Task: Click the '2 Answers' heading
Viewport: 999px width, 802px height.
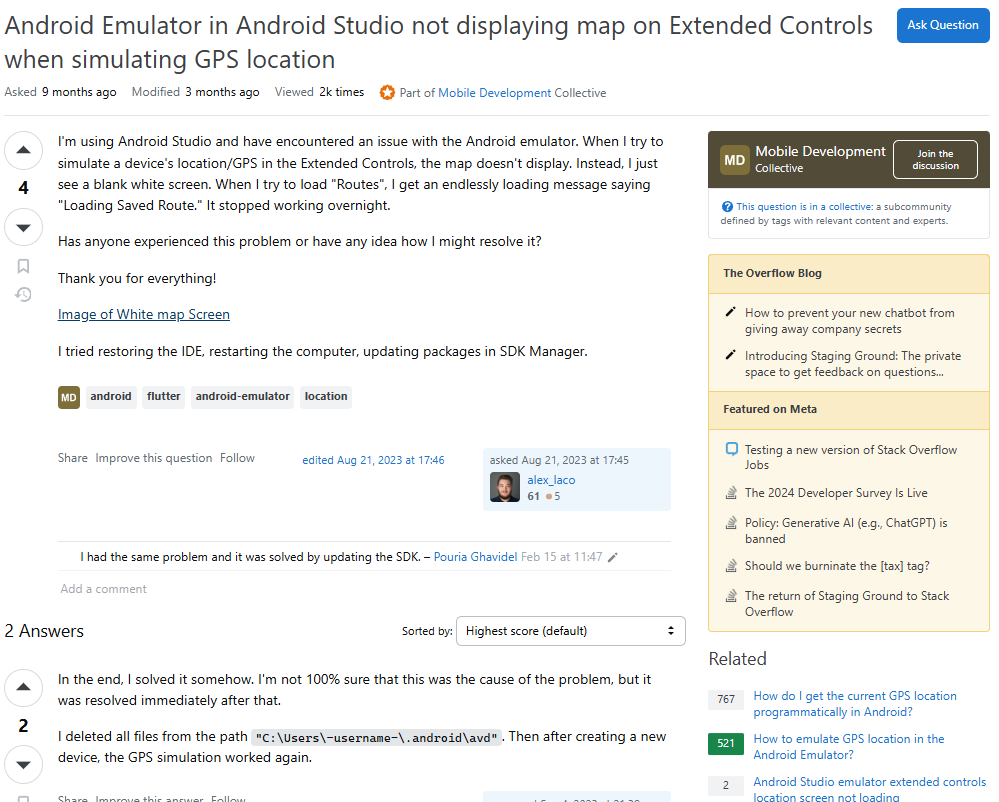Action: click(44, 631)
